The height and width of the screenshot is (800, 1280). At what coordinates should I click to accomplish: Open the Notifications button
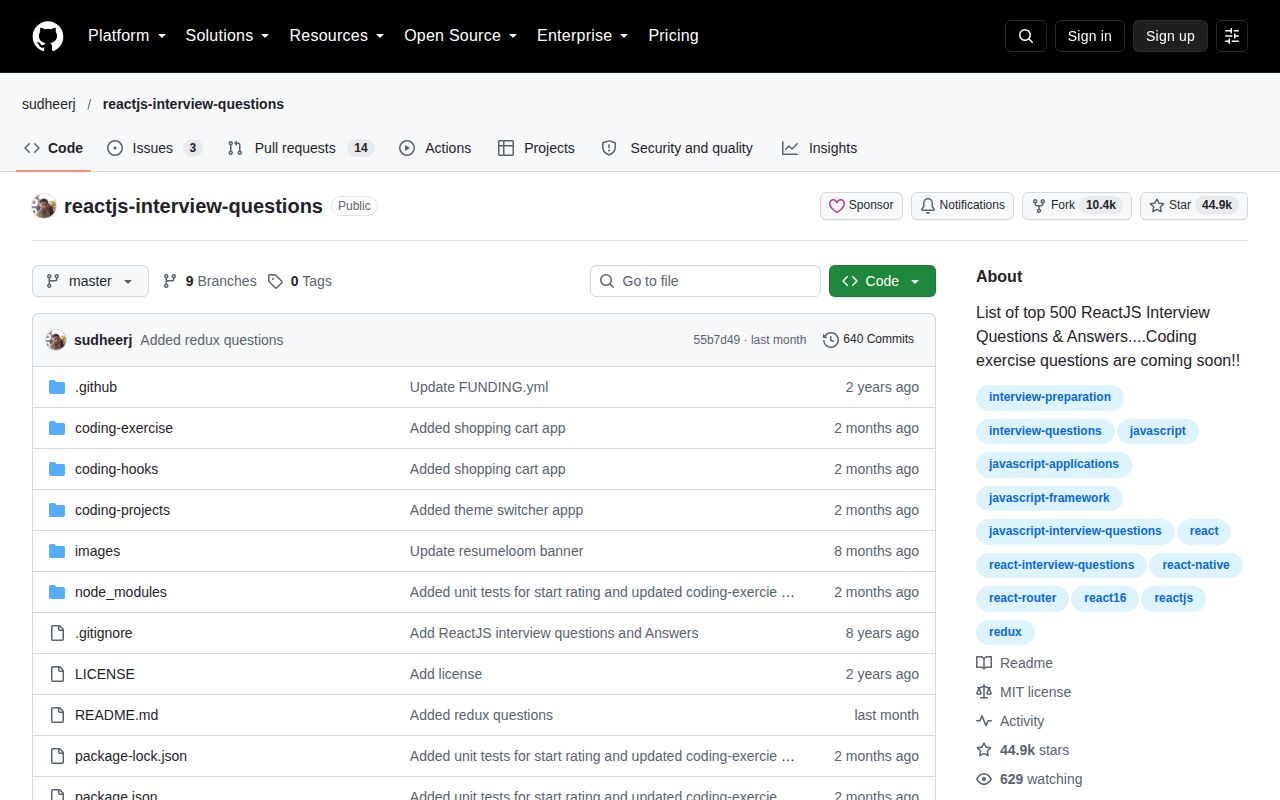pos(962,206)
